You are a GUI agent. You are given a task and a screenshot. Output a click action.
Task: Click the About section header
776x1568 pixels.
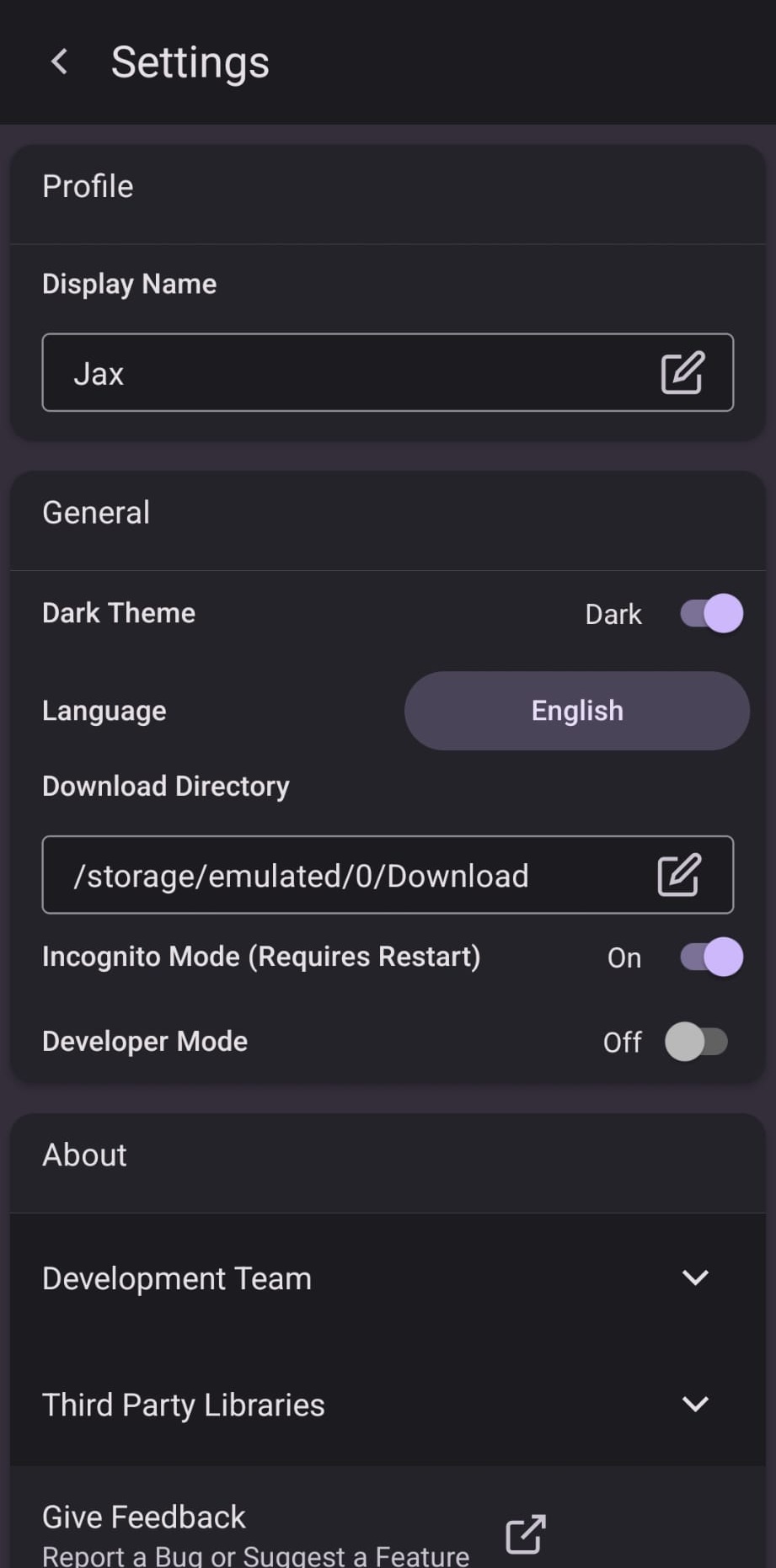(84, 1155)
